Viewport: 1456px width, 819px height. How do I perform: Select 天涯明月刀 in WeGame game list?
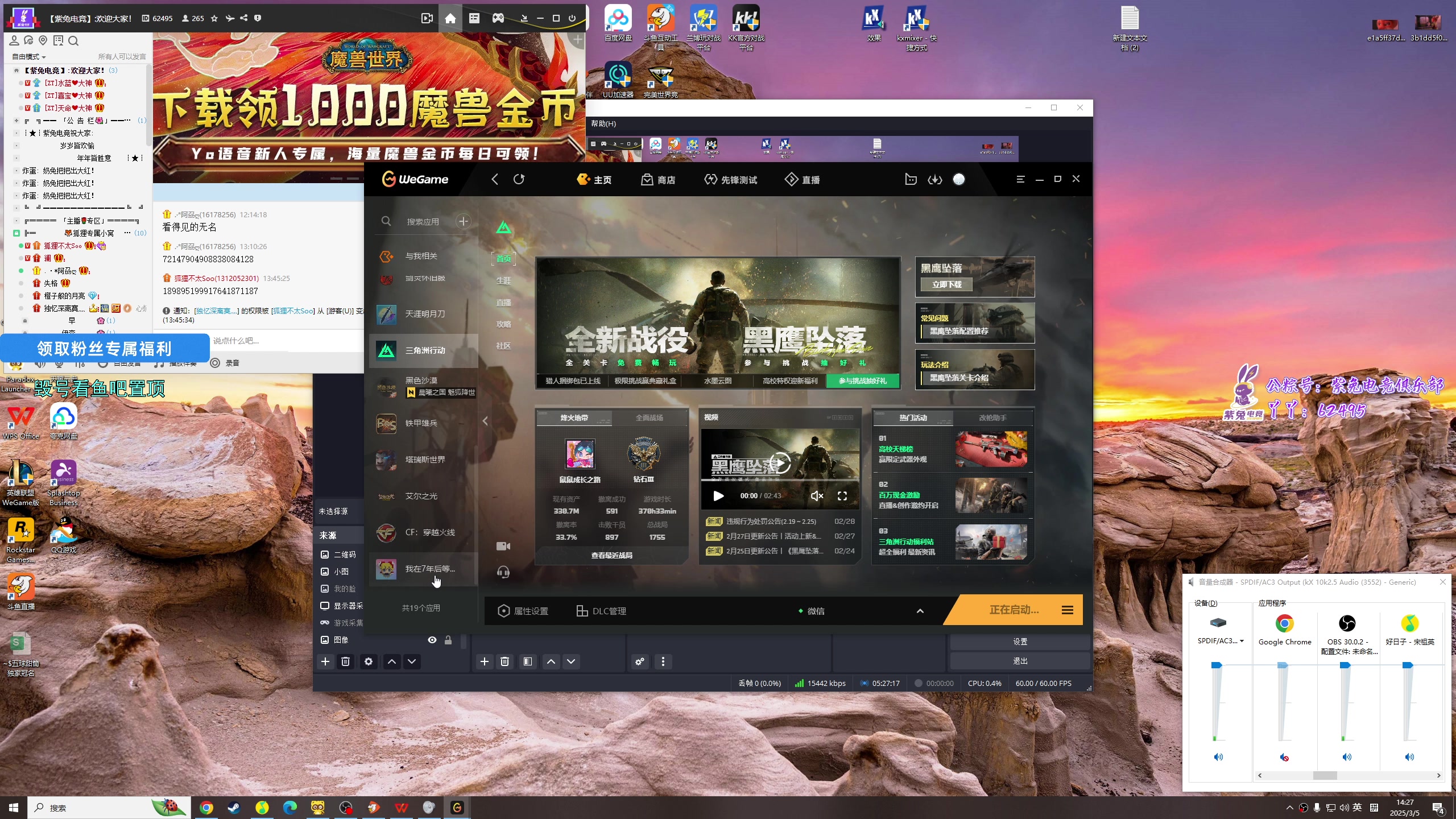(424, 314)
